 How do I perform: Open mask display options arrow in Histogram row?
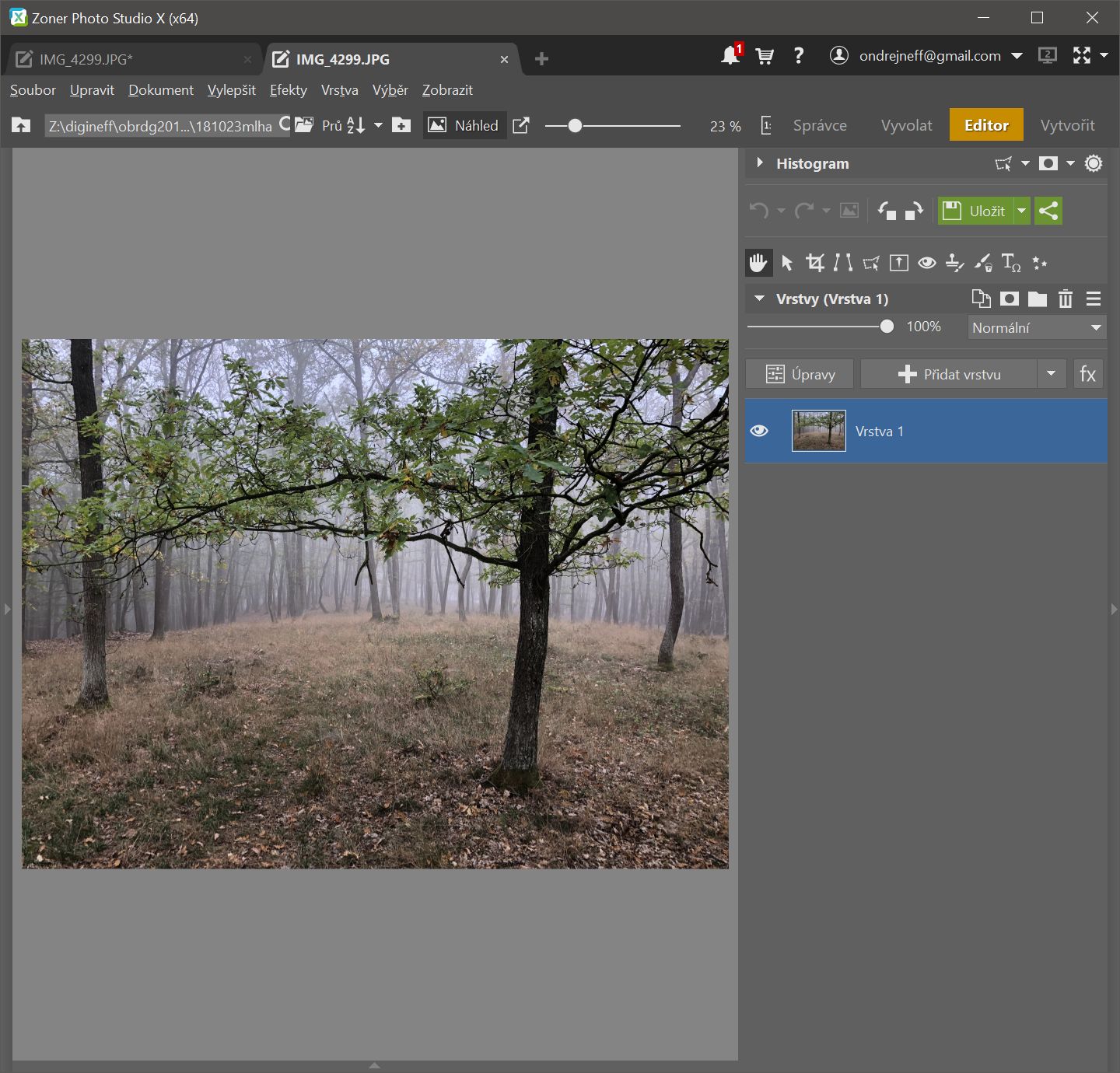pyautogui.click(x=1070, y=163)
